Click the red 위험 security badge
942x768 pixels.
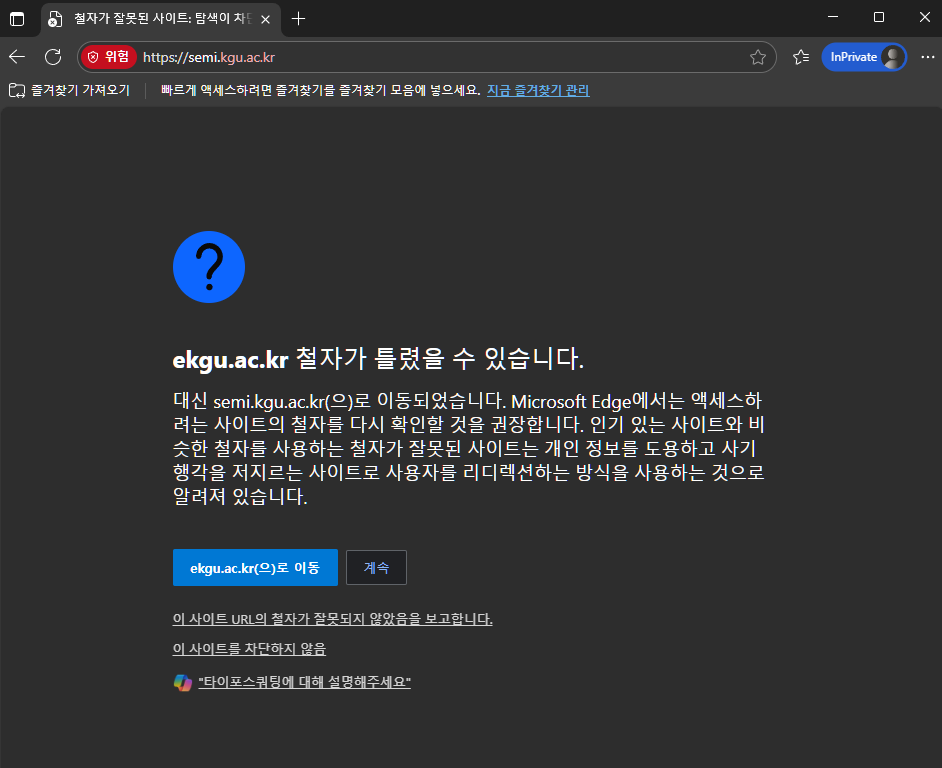click(109, 57)
